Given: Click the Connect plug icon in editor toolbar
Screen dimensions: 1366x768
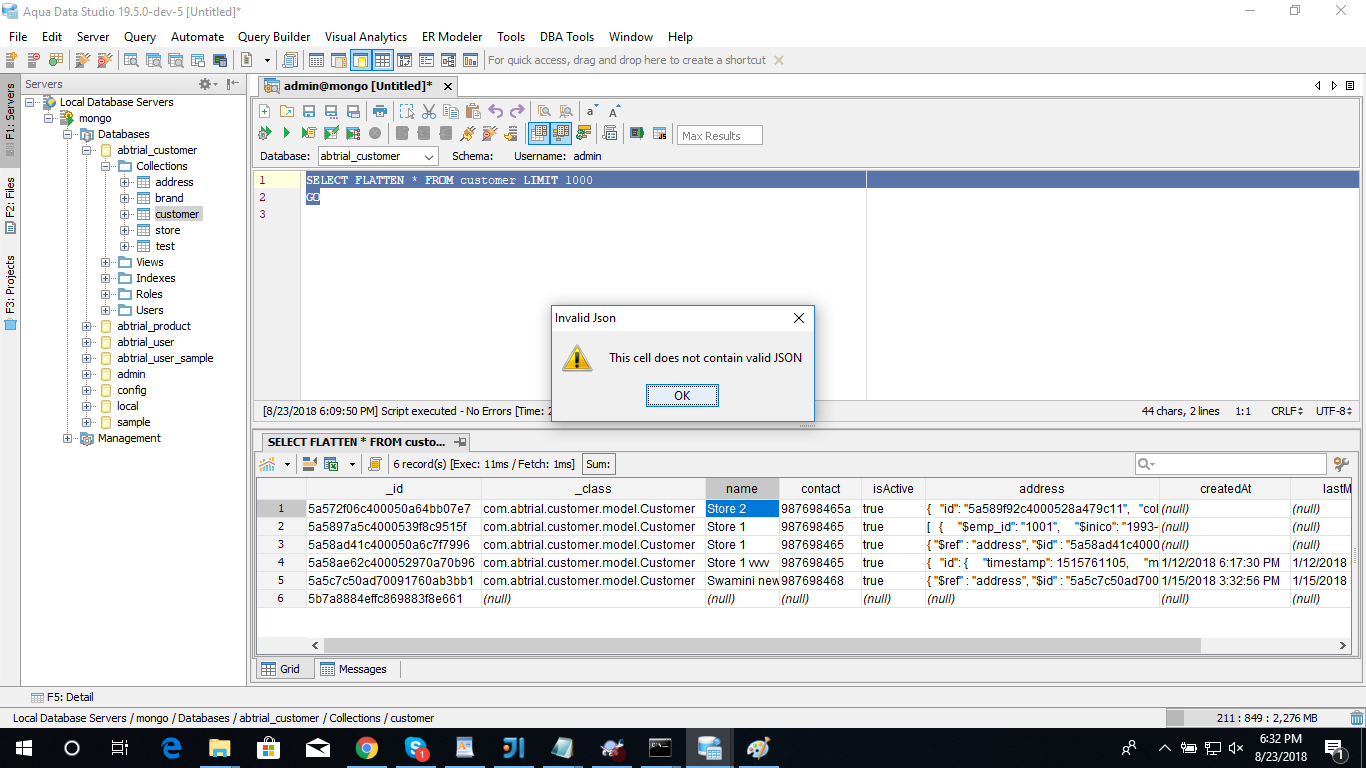Looking at the screenshot, I should click(468, 133).
